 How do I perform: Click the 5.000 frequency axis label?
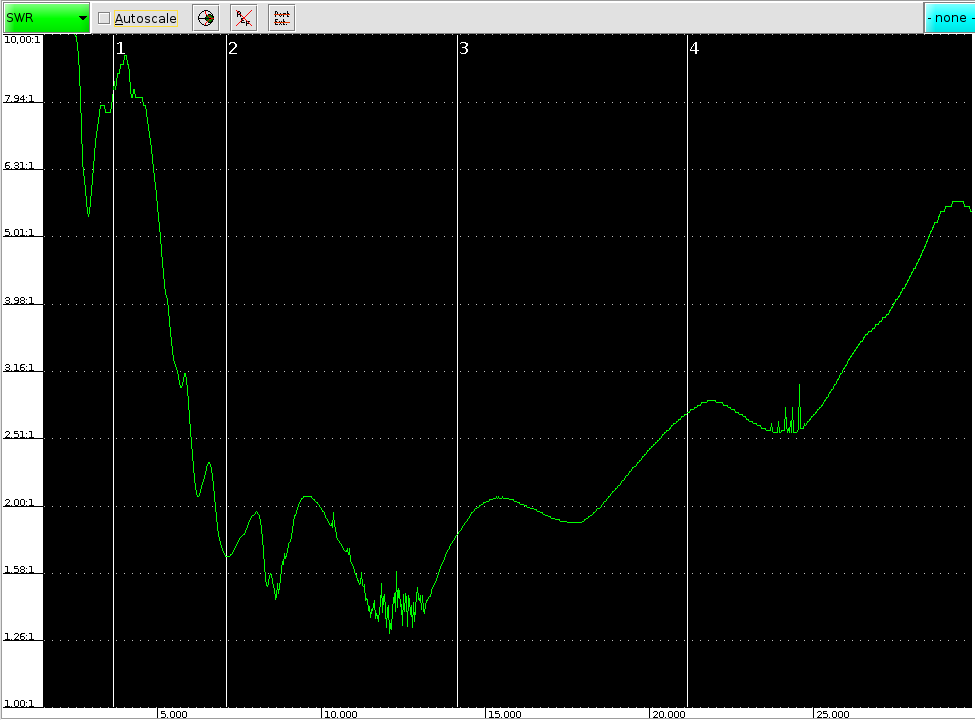173,714
